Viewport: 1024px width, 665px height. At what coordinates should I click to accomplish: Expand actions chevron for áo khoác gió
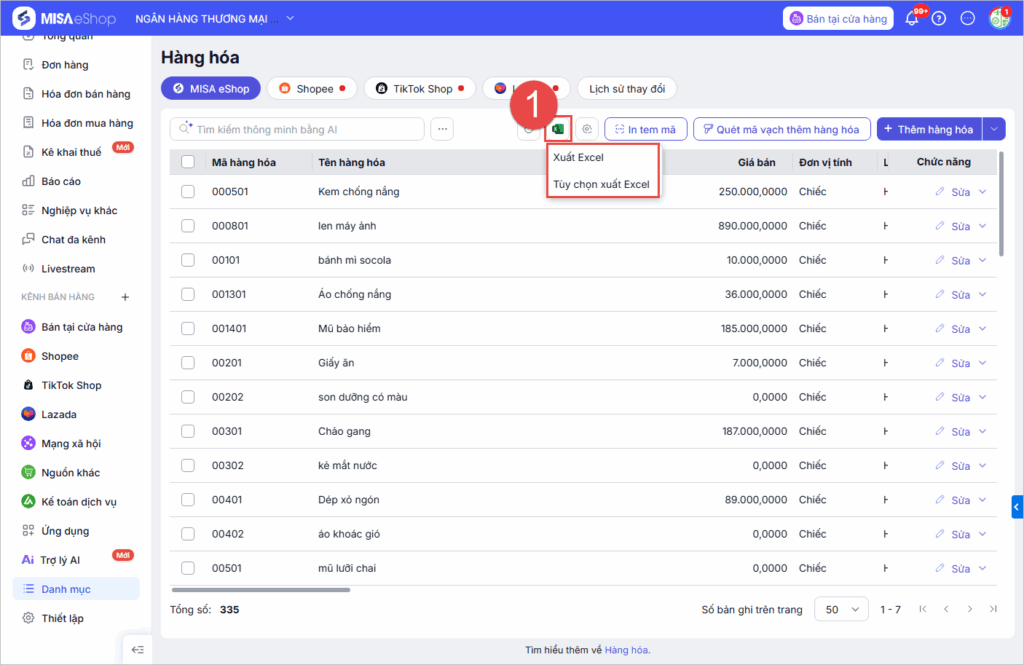[983, 534]
